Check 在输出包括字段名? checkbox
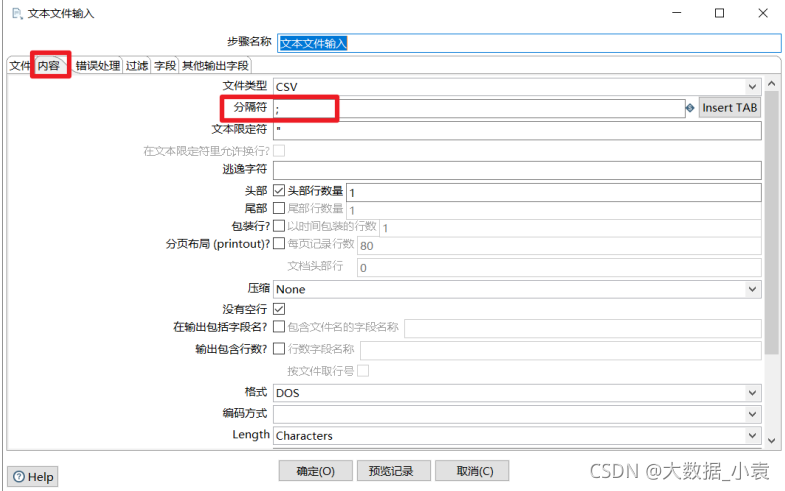 (279, 327)
